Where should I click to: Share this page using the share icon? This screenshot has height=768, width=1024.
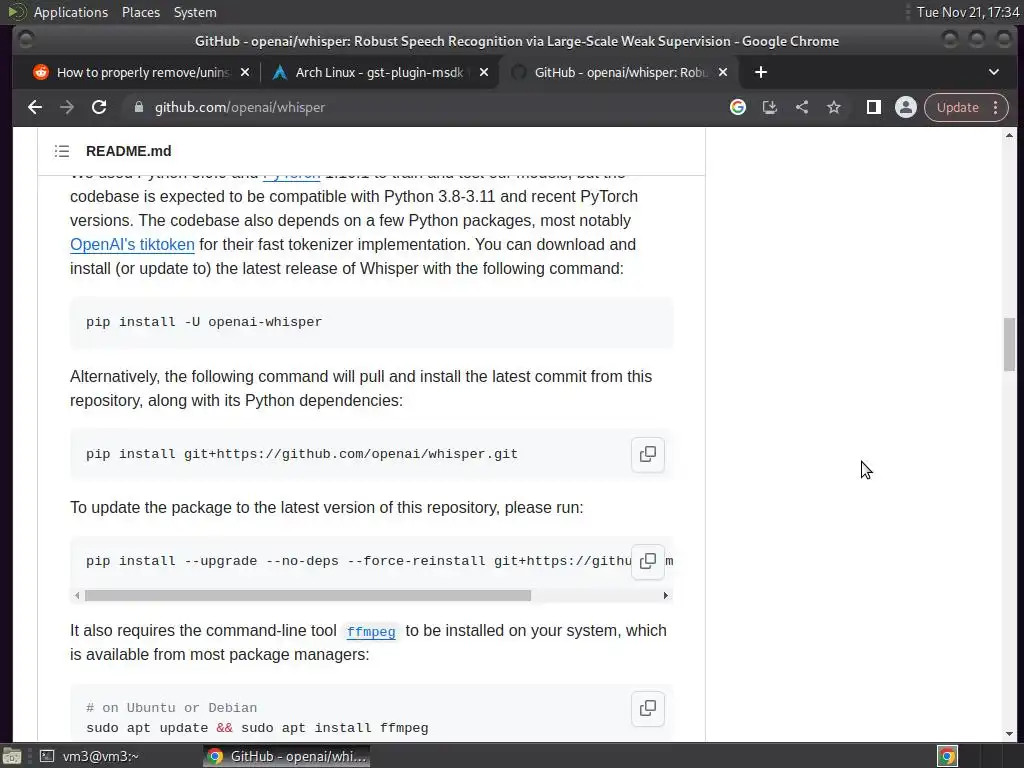click(x=802, y=107)
